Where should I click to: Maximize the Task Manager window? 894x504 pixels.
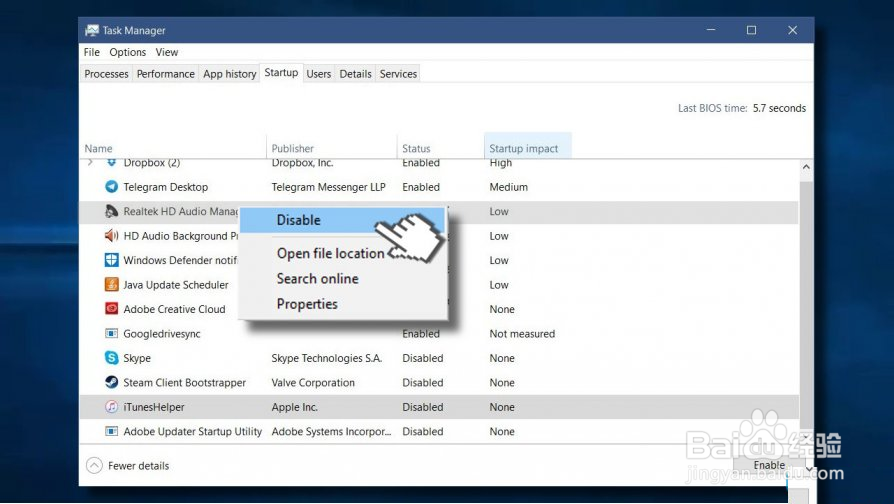coord(751,30)
